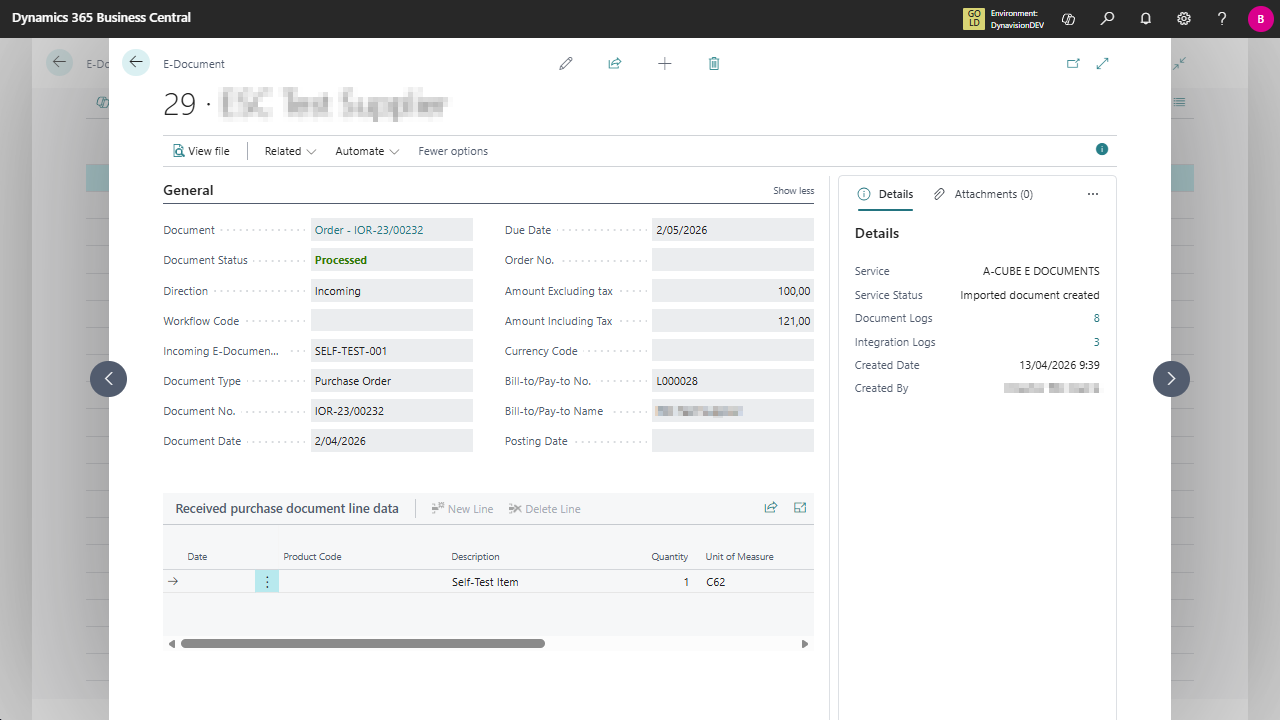Open more options in FactBox pane
1280x720 pixels.
(1093, 194)
